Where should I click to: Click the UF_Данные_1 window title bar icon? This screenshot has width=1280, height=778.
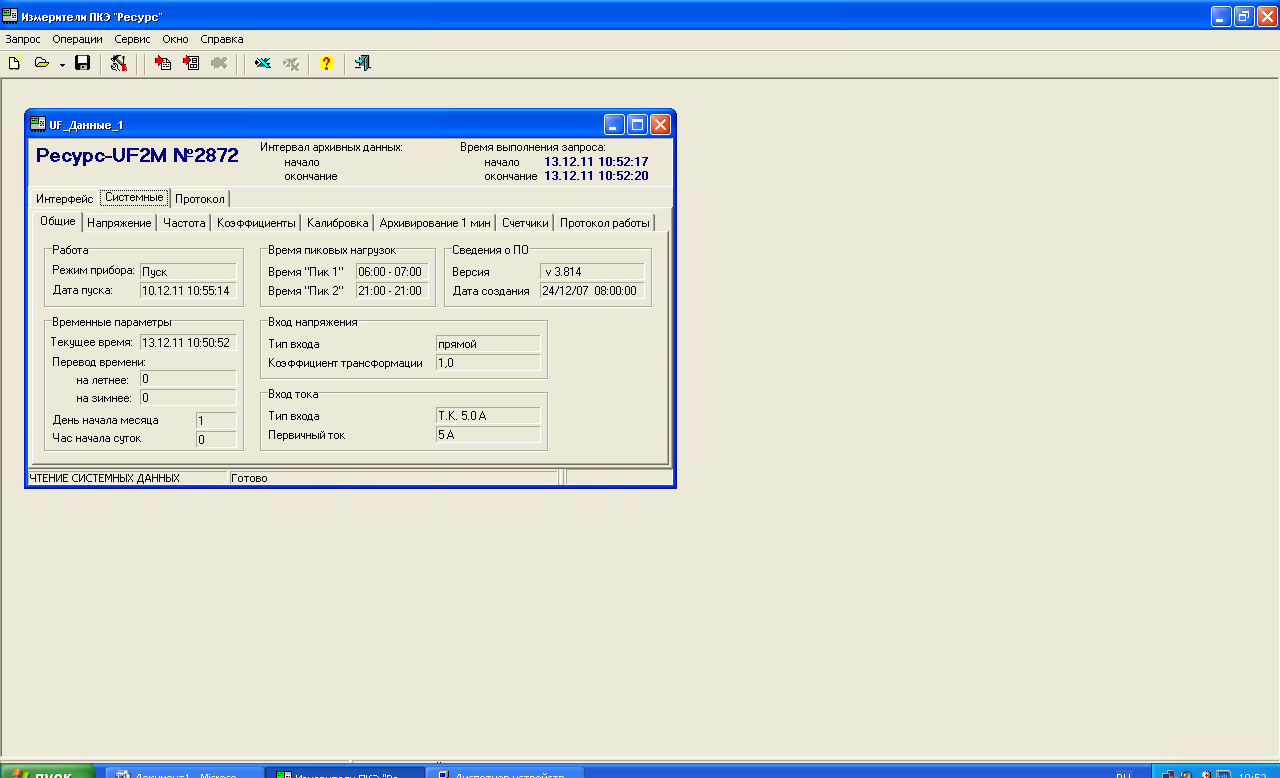click(x=38, y=124)
